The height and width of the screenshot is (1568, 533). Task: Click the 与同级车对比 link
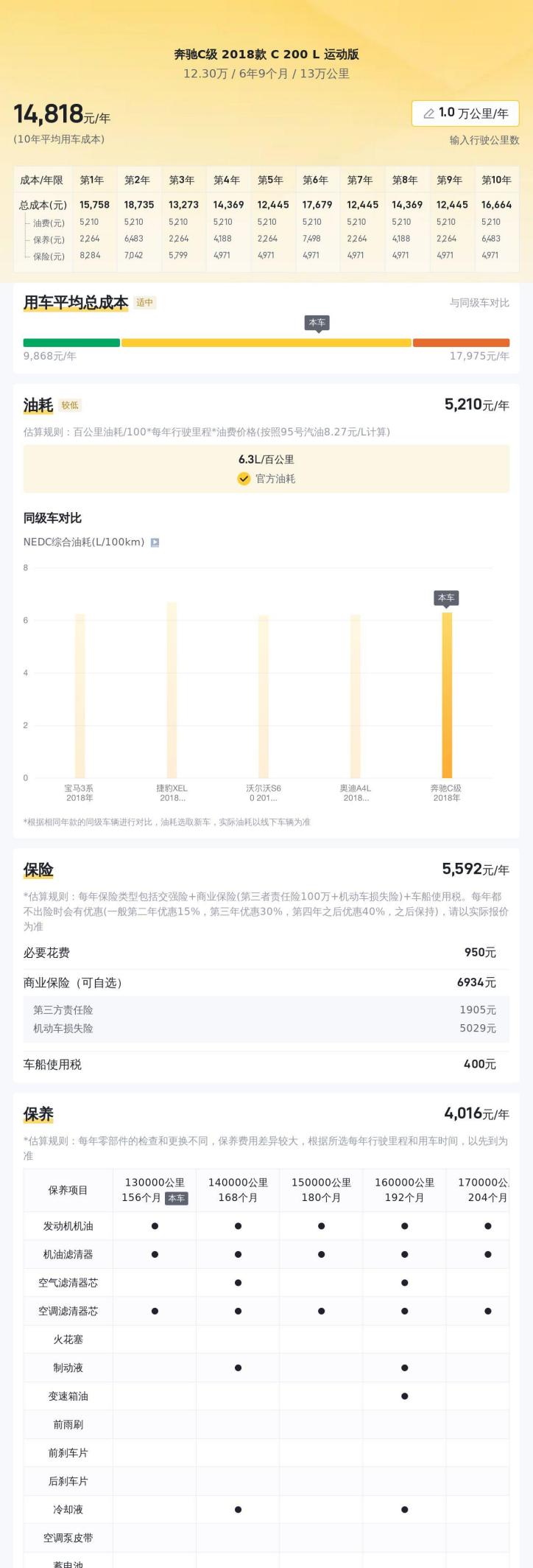pyautogui.click(x=479, y=303)
